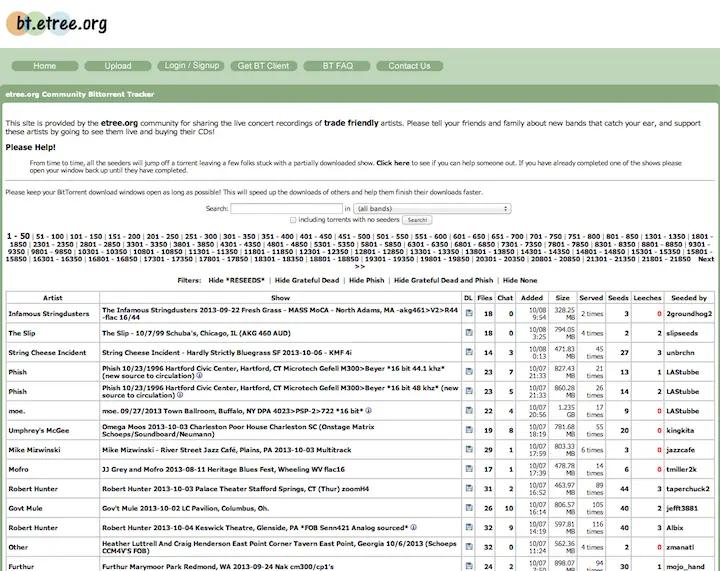The width and height of the screenshot is (720, 571).
Task: Download Phish Hartford 16 bit 48 khz torrent
Action: [x=469, y=391]
